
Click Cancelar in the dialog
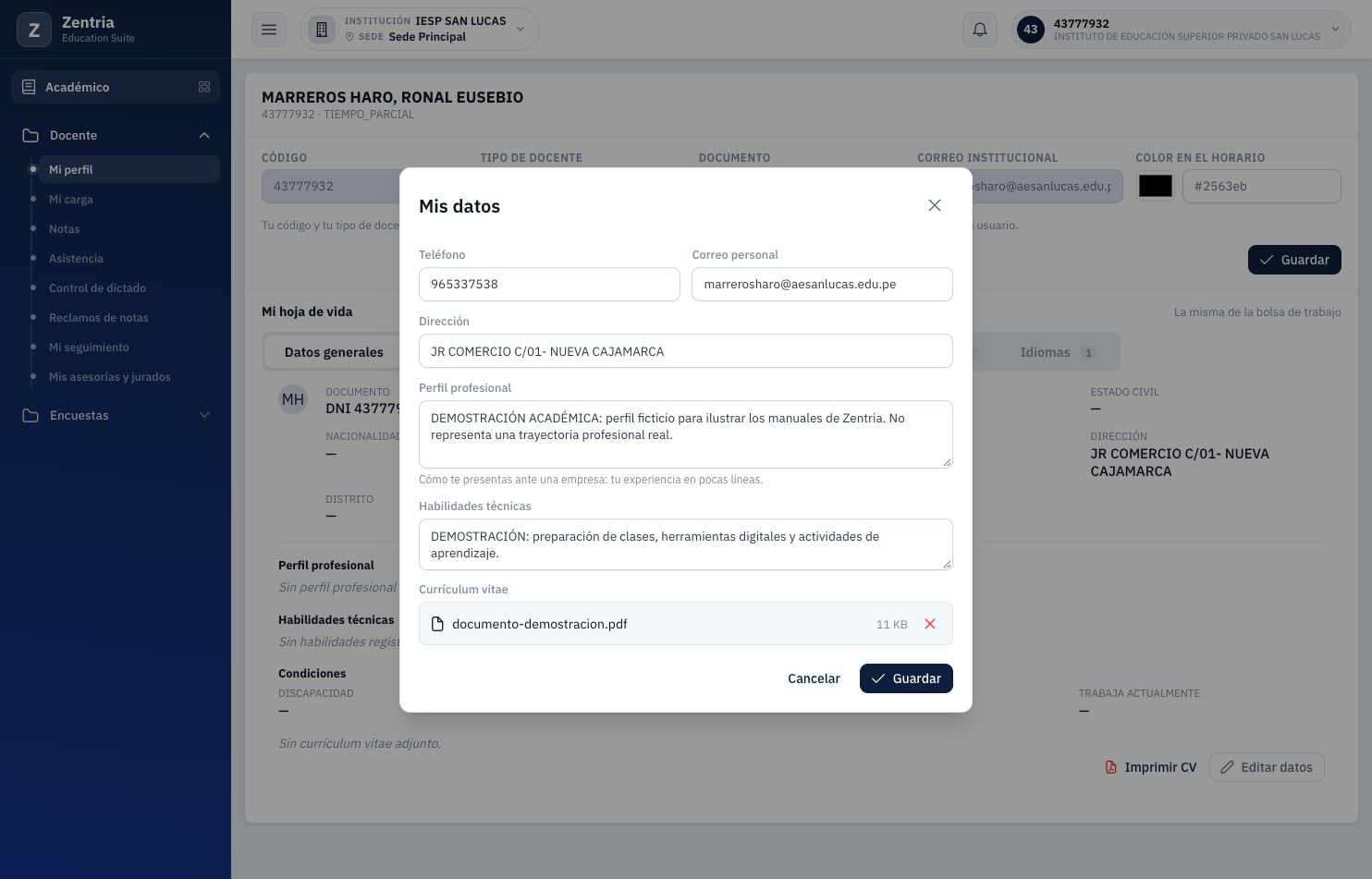pyautogui.click(x=814, y=678)
